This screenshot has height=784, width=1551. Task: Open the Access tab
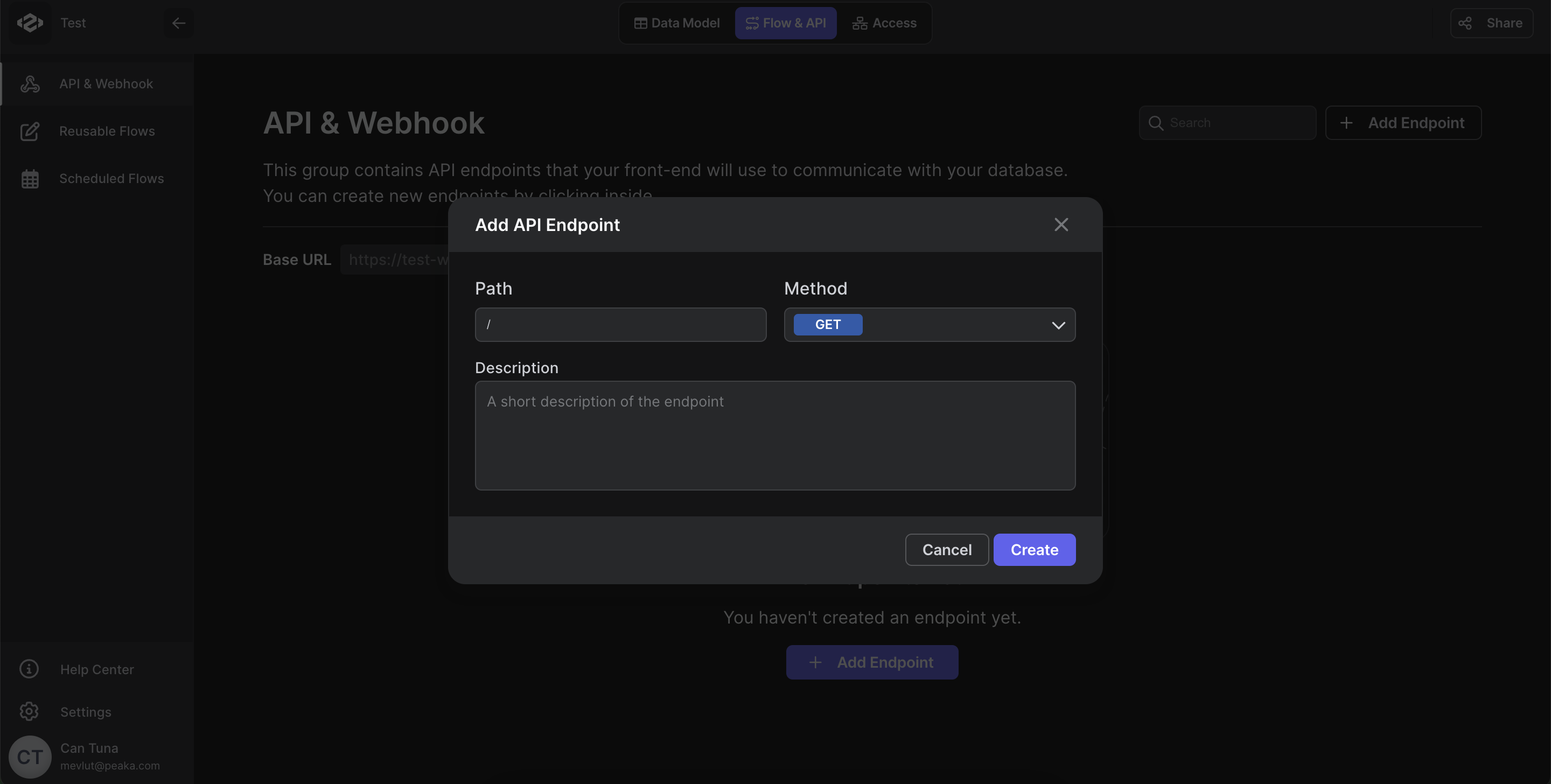[x=884, y=23]
